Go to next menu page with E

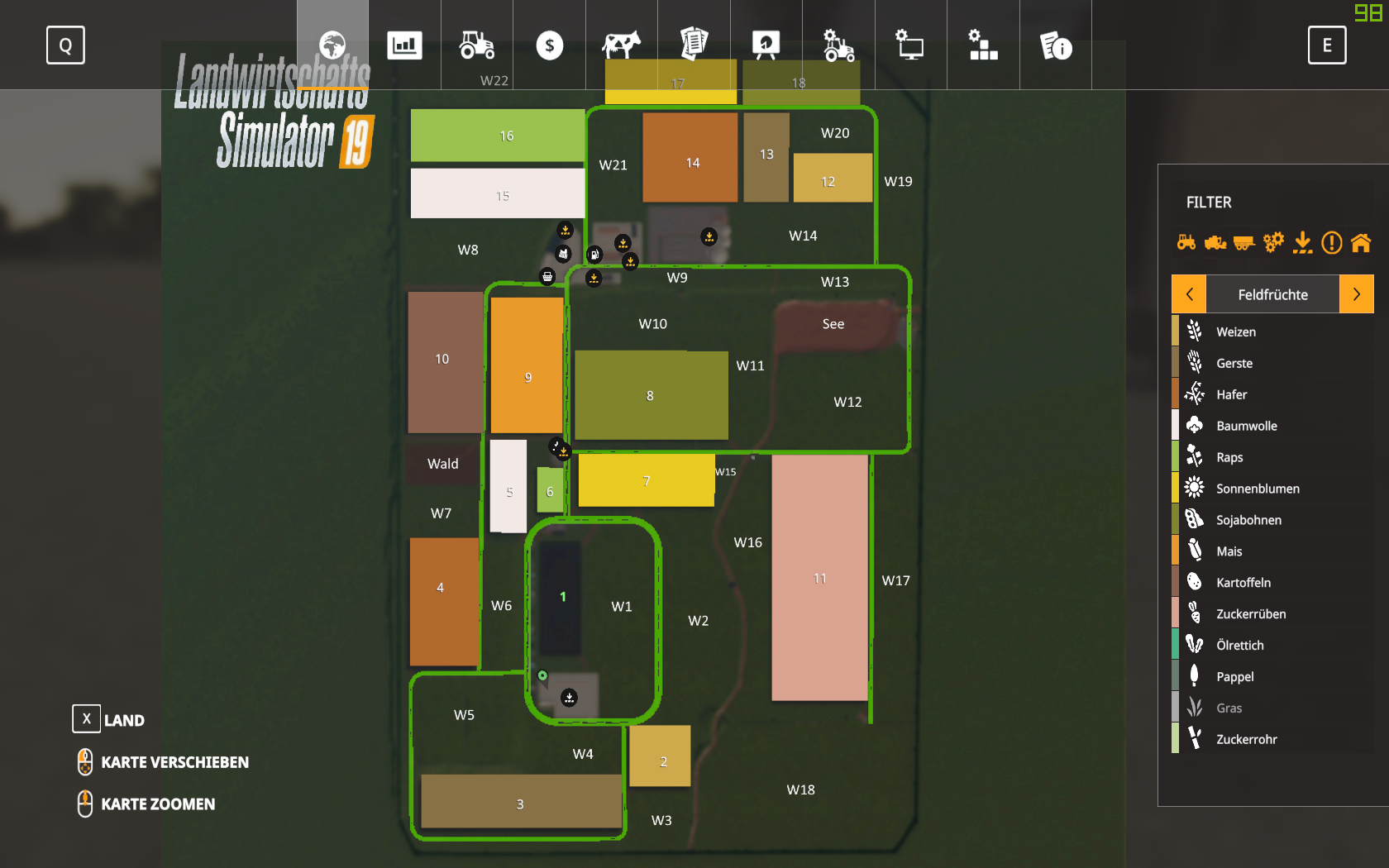coord(1327,45)
